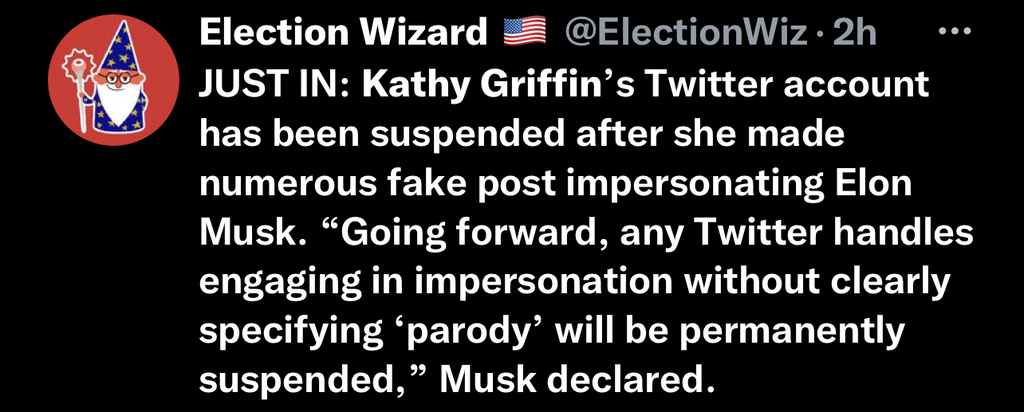Open the @ElectionWiz handle link
Viewport: 1024px width, 412px height.
click(685, 32)
